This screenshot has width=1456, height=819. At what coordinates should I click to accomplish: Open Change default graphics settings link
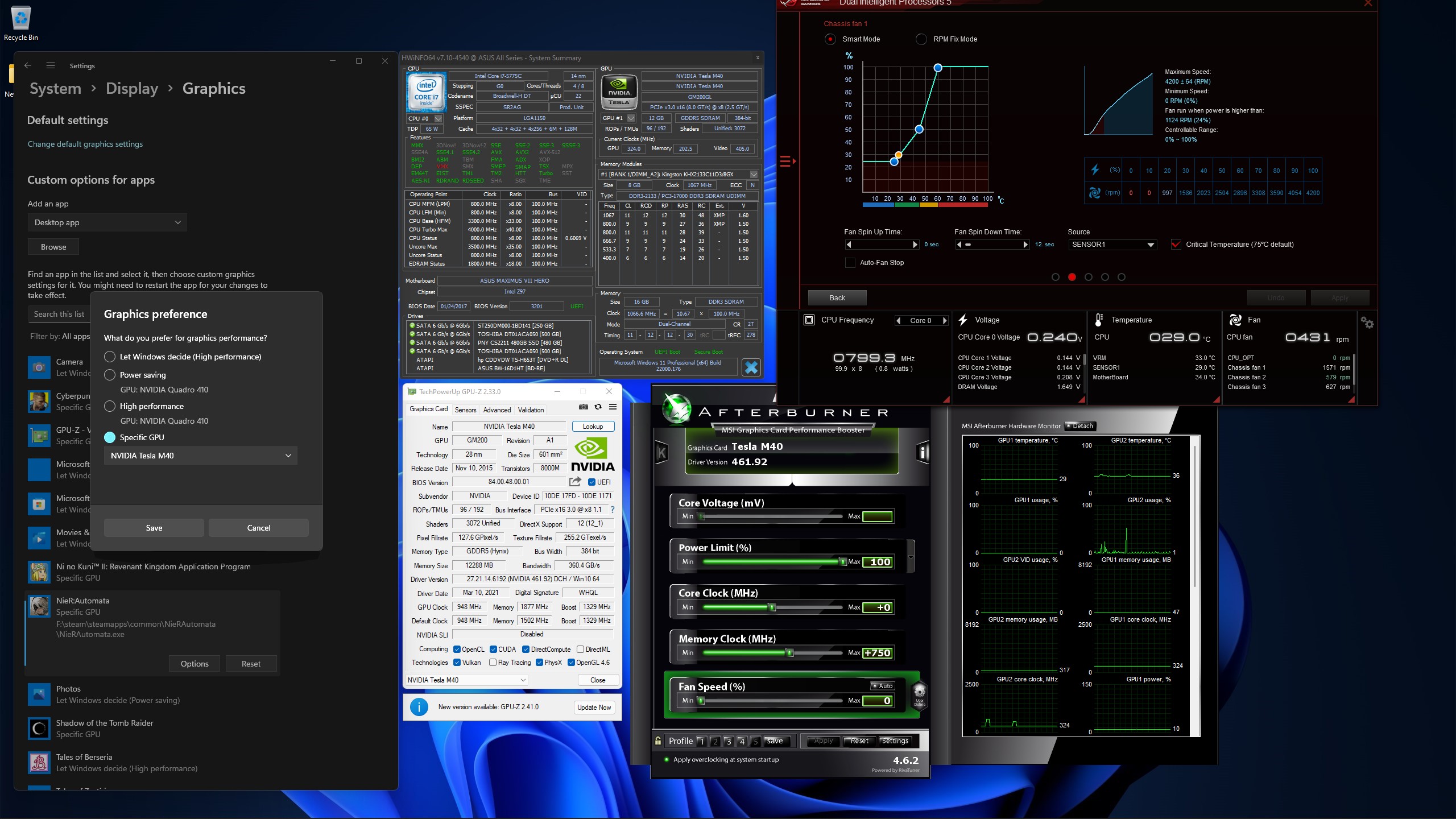[x=85, y=144]
